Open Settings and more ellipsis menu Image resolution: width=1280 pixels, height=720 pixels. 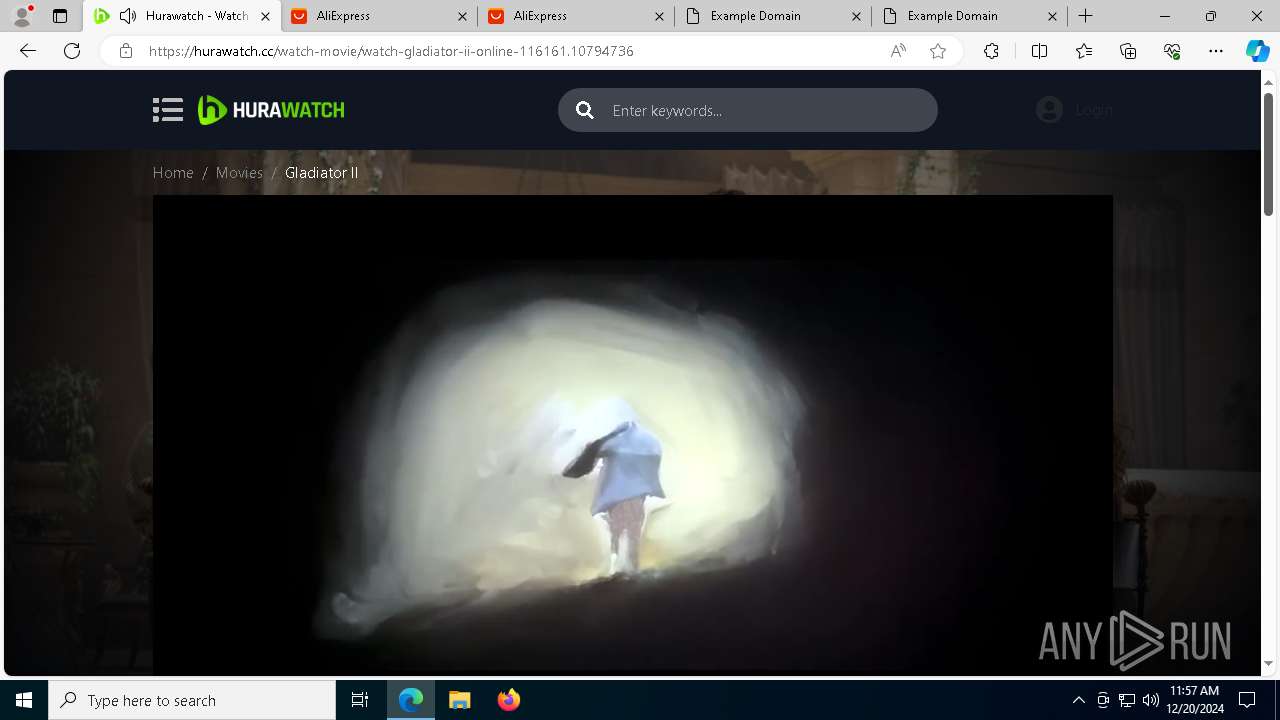(x=1216, y=51)
